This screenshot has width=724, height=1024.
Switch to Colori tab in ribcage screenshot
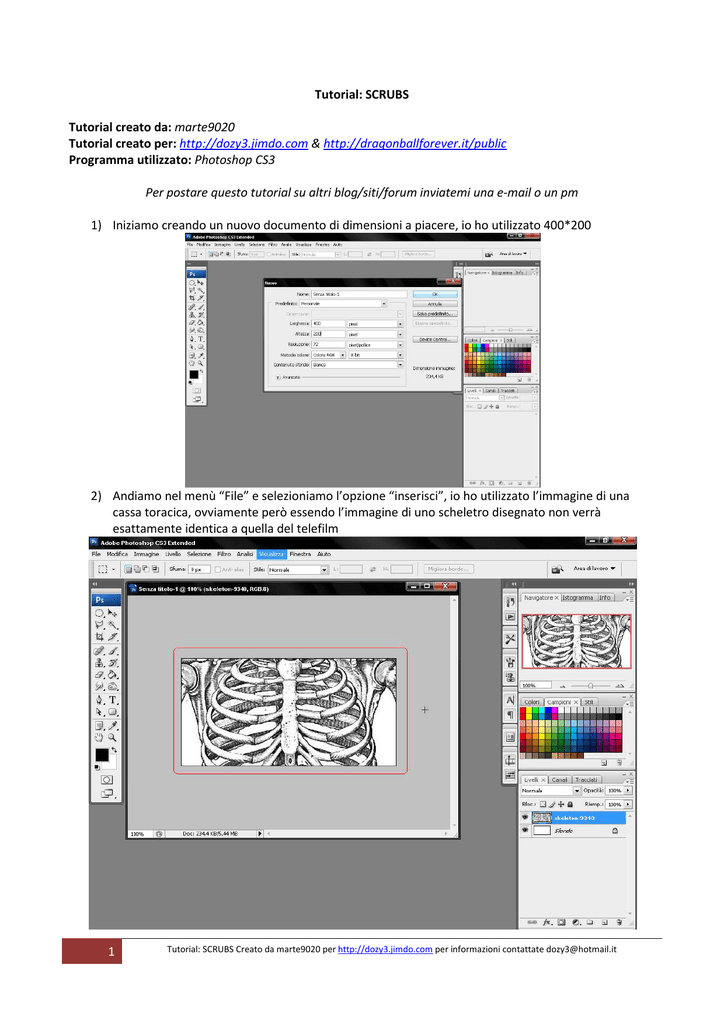click(x=531, y=702)
